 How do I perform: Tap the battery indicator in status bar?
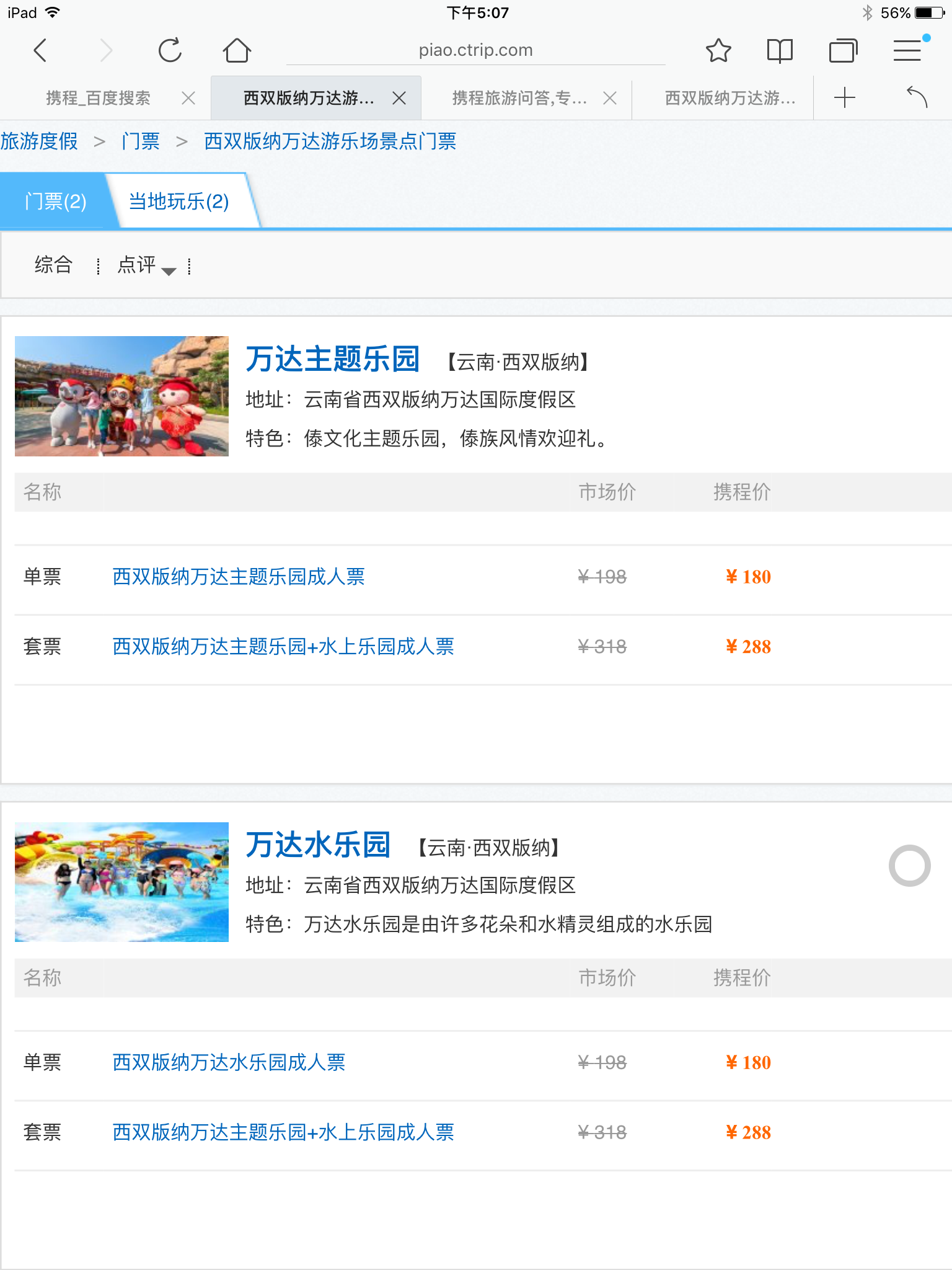(930, 12)
